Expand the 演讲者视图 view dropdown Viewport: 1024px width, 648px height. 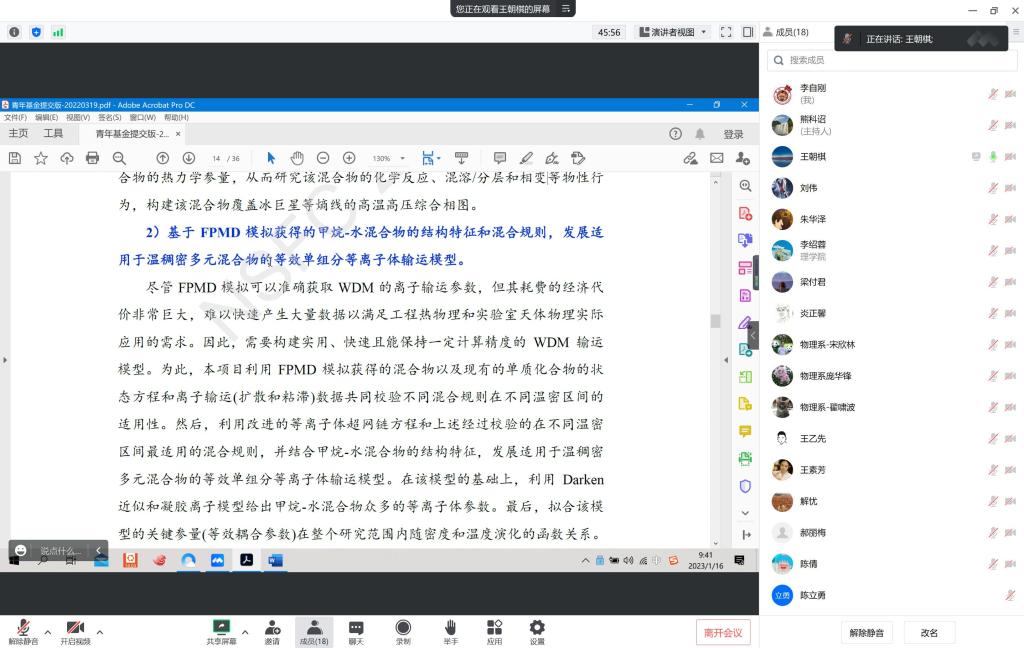pos(672,32)
